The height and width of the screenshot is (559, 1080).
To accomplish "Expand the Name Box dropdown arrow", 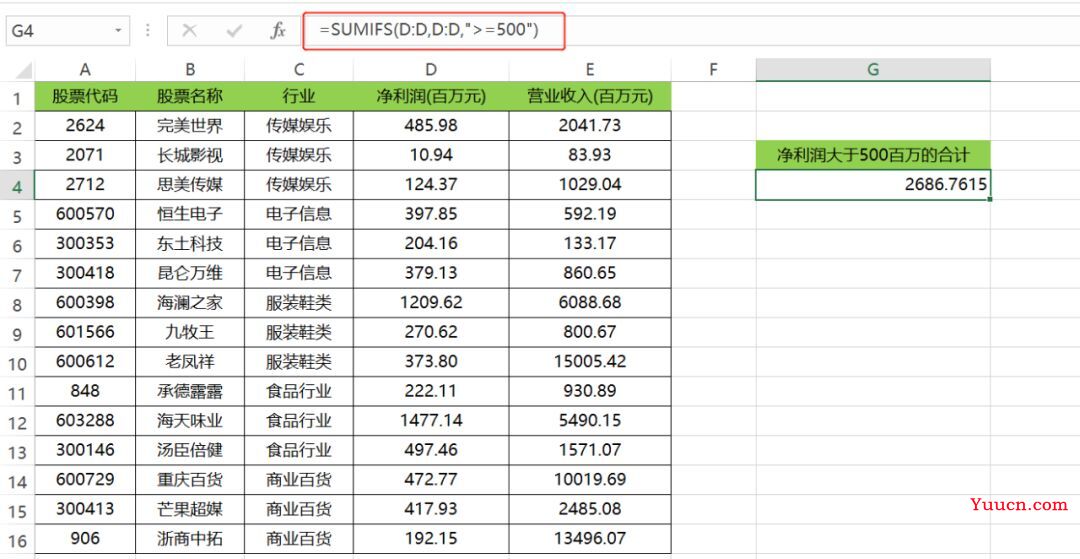I will click(118, 31).
